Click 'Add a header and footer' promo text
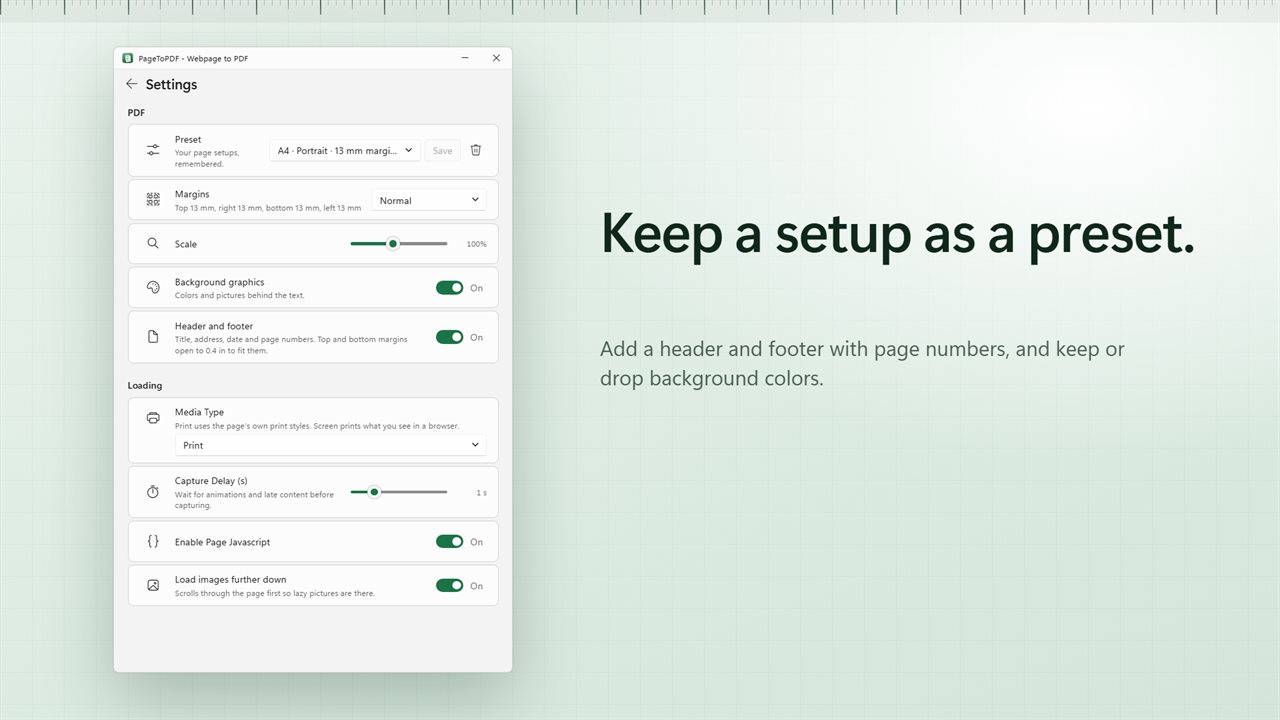 click(862, 364)
